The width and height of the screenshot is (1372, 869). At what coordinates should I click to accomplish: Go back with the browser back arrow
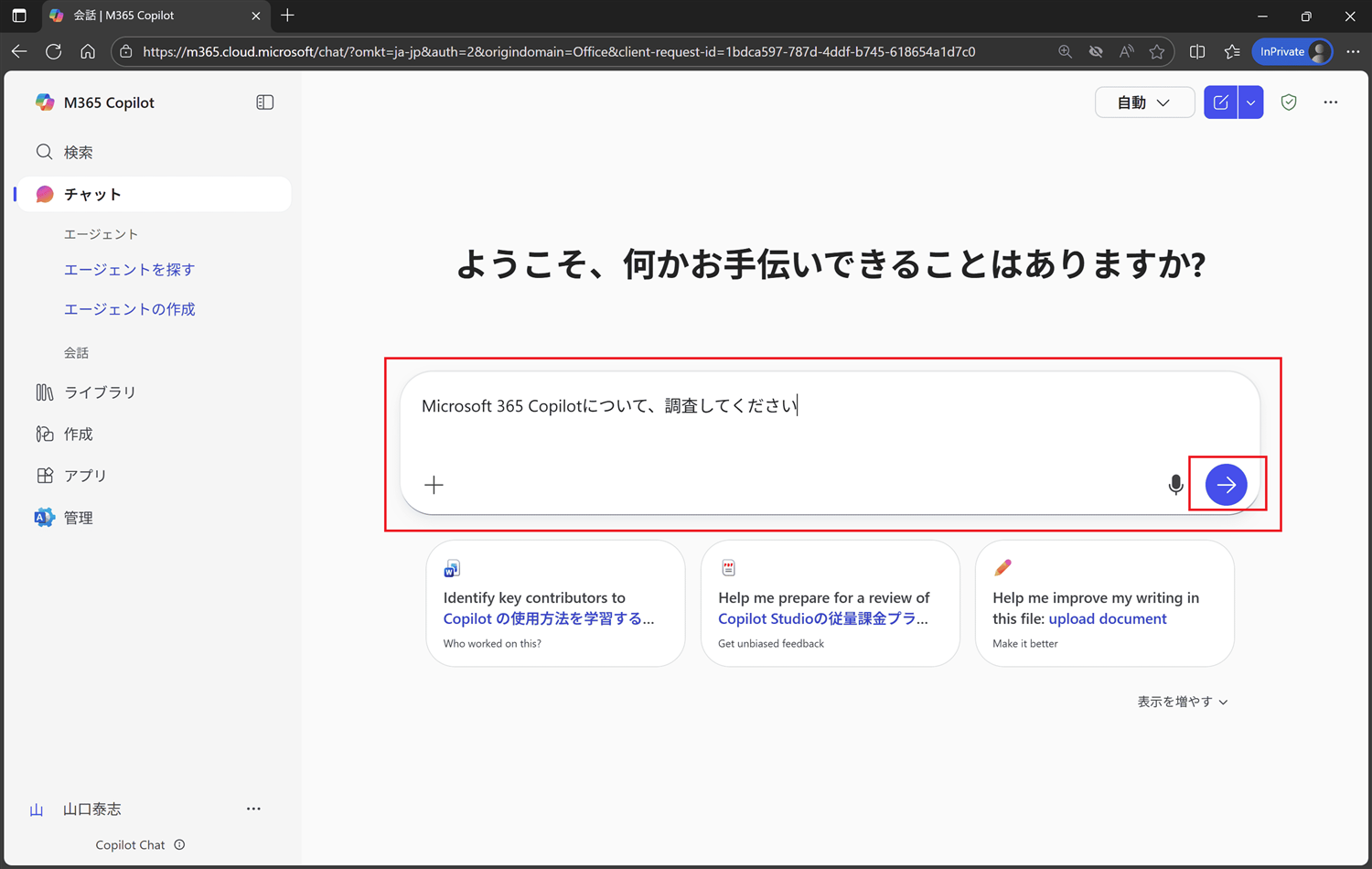point(19,52)
